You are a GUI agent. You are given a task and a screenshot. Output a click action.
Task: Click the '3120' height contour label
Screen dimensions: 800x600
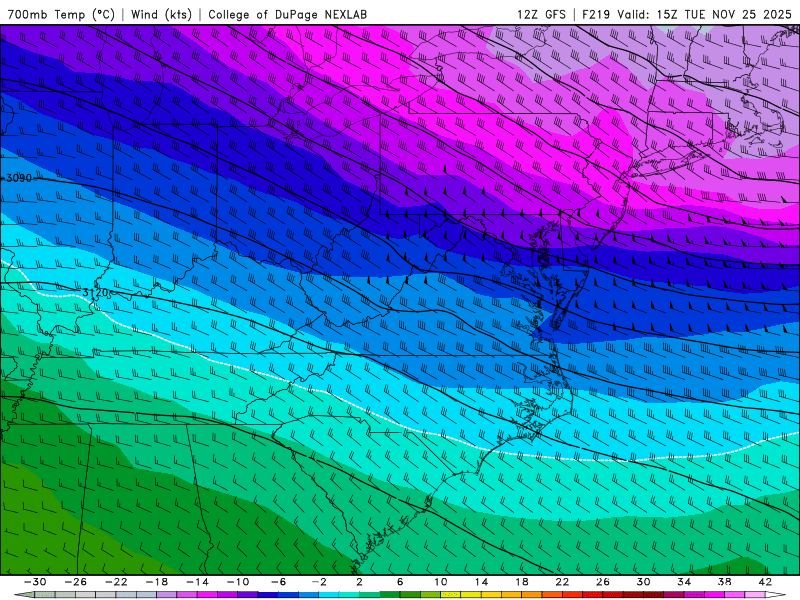tap(95, 293)
